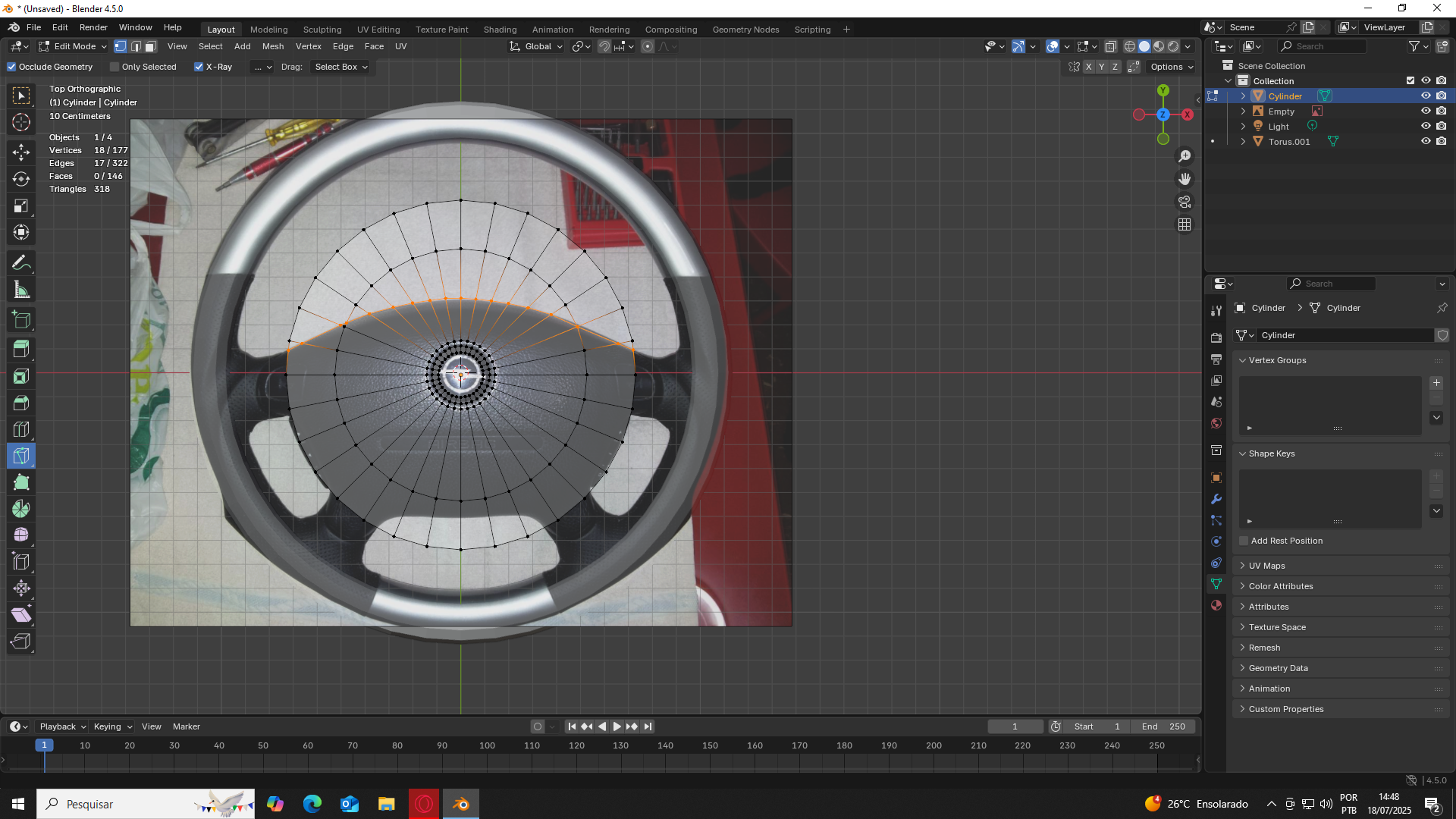Select the Move tool

(21, 152)
